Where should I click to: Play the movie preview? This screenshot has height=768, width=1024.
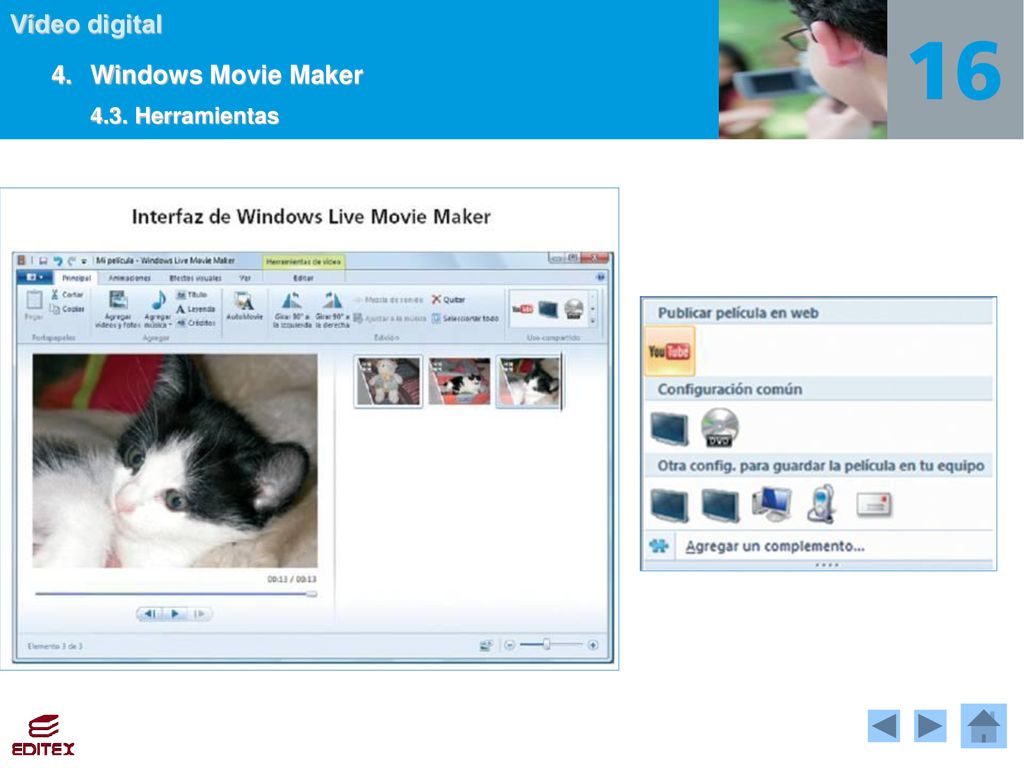pyautogui.click(x=175, y=614)
